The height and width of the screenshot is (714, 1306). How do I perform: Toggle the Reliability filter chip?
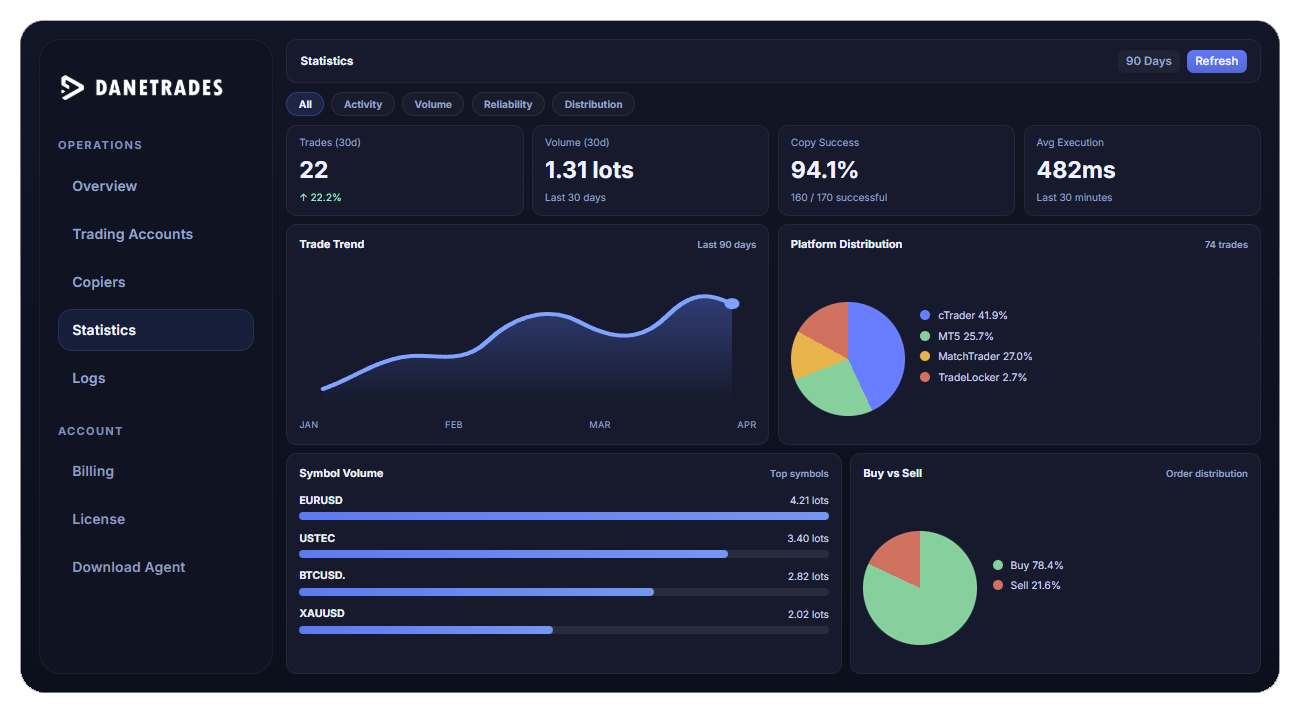click(x=508, y=104)
